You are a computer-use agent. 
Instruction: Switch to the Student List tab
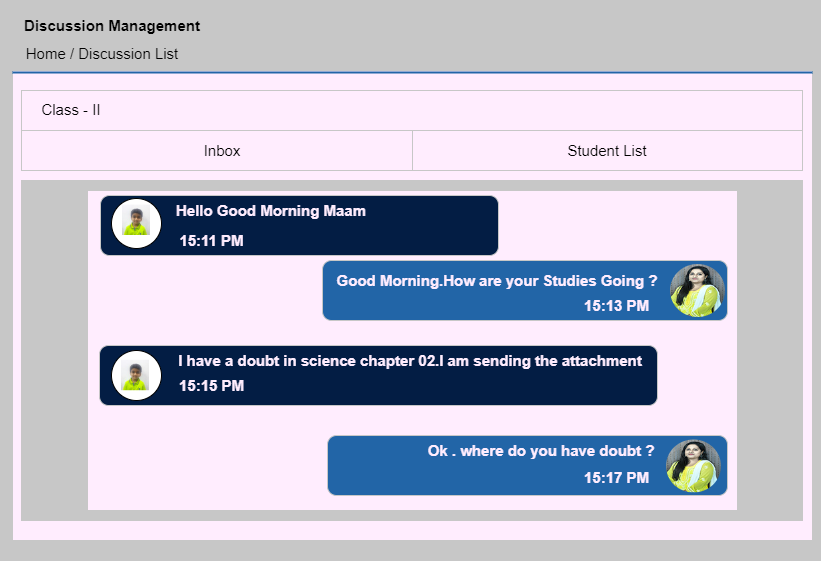click(x=607, y=151)
